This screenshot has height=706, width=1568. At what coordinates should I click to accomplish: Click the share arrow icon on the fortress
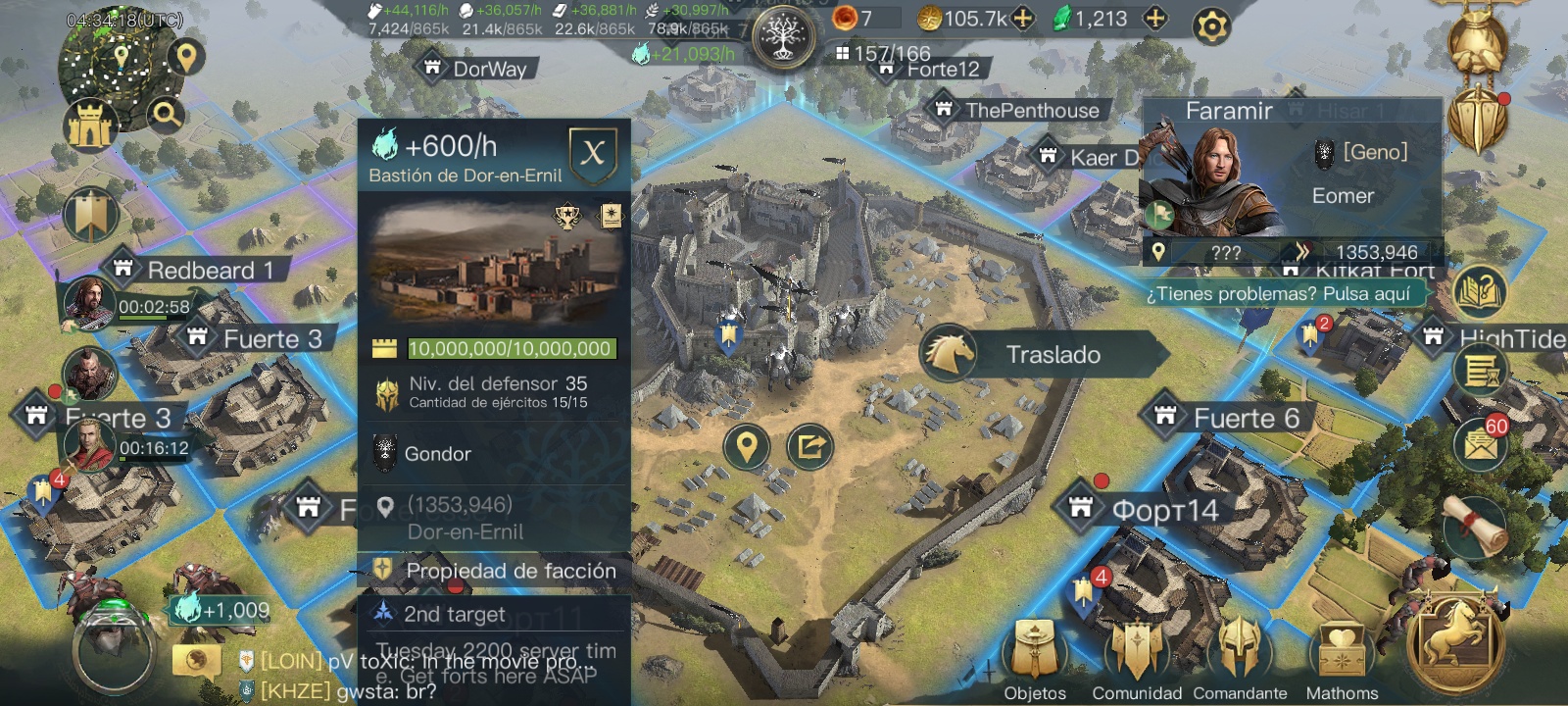tap(809, 447)
